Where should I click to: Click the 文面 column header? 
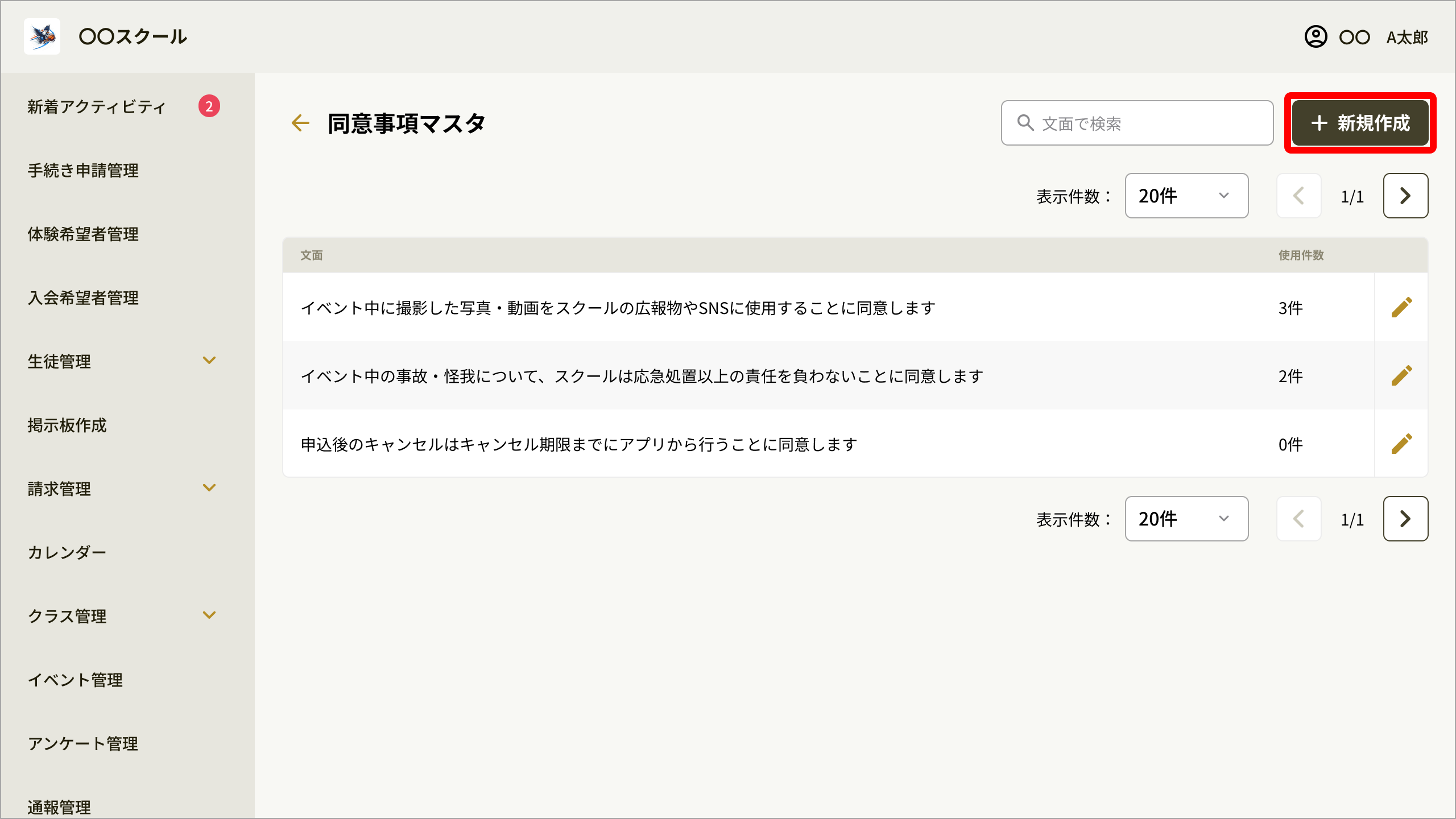tap(312, 255)
